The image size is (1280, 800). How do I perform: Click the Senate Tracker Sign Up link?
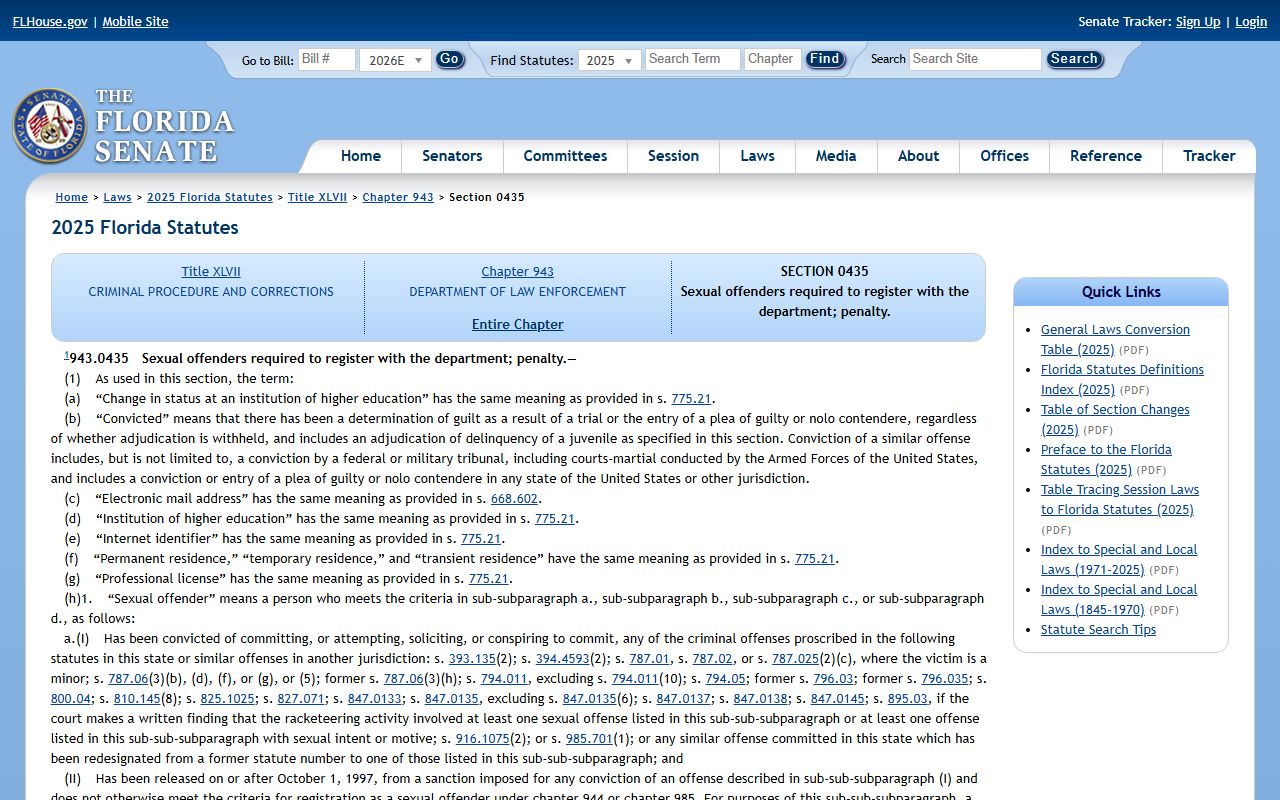(x=1198, y=22)
